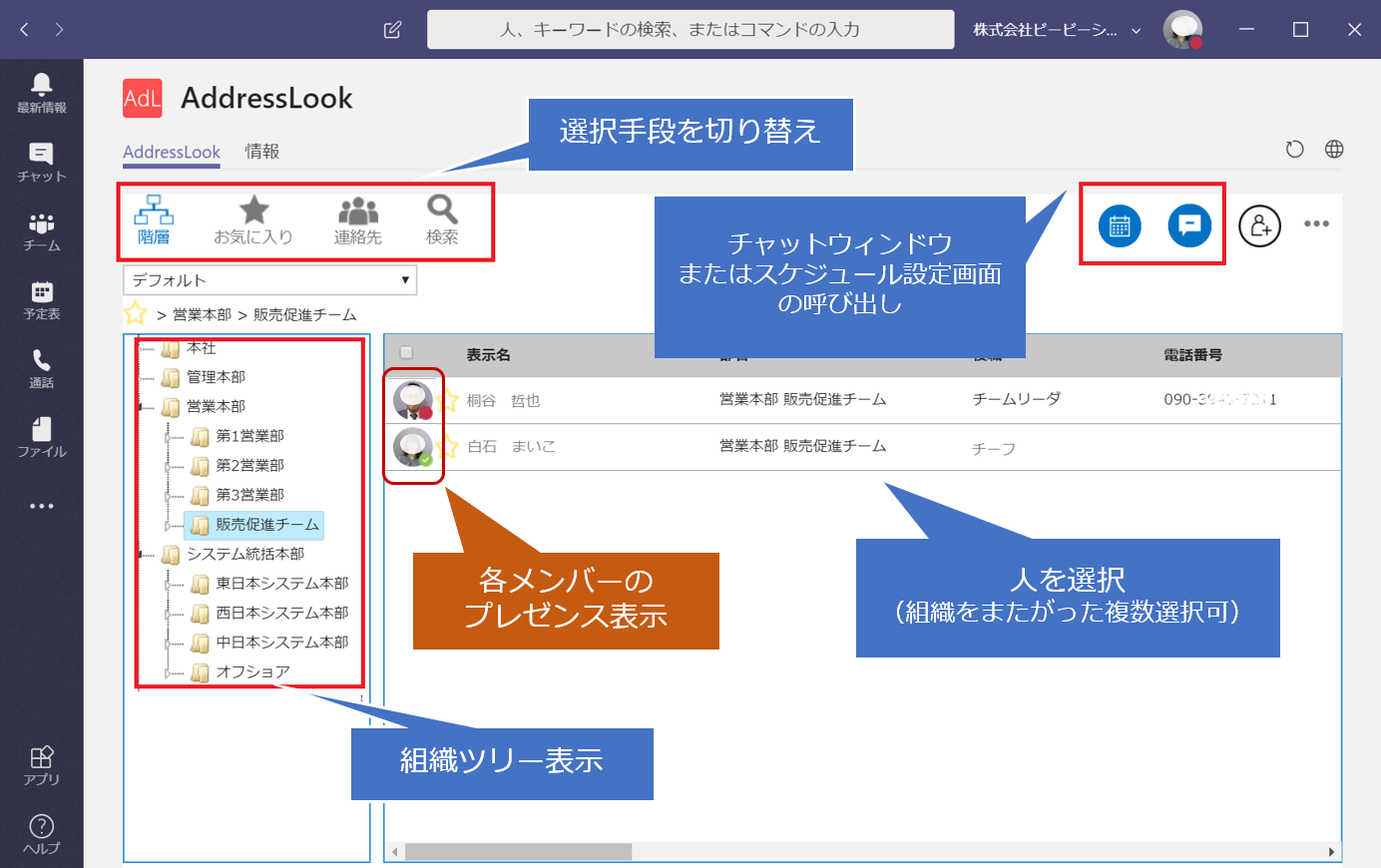Open the 株式会社ビーピーシ organization dropdown

1057,30
